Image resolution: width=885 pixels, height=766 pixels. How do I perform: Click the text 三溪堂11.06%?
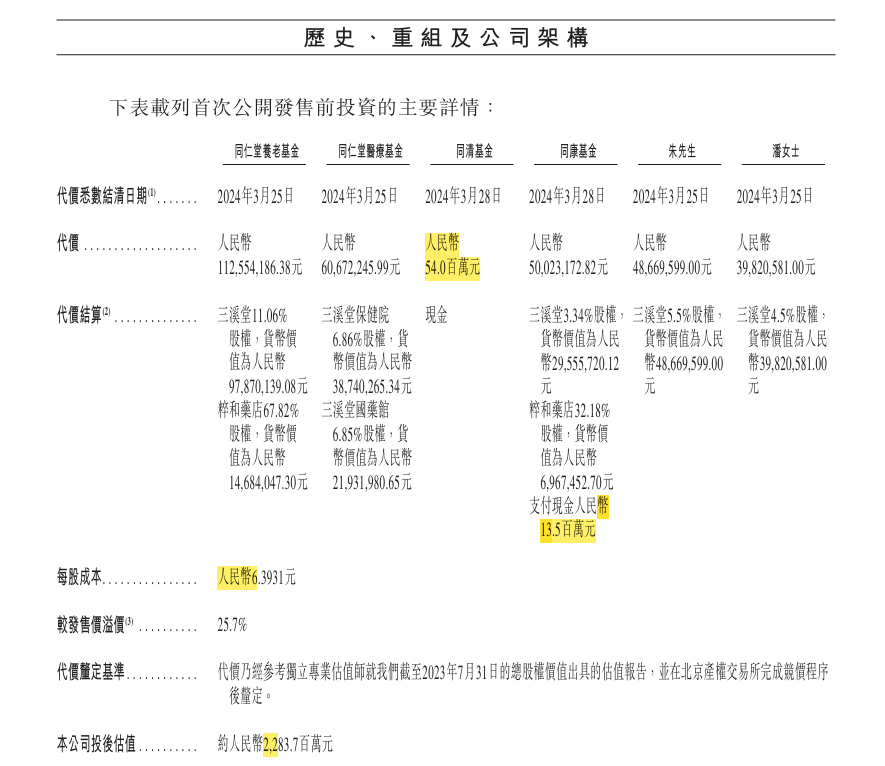[253, 314]
